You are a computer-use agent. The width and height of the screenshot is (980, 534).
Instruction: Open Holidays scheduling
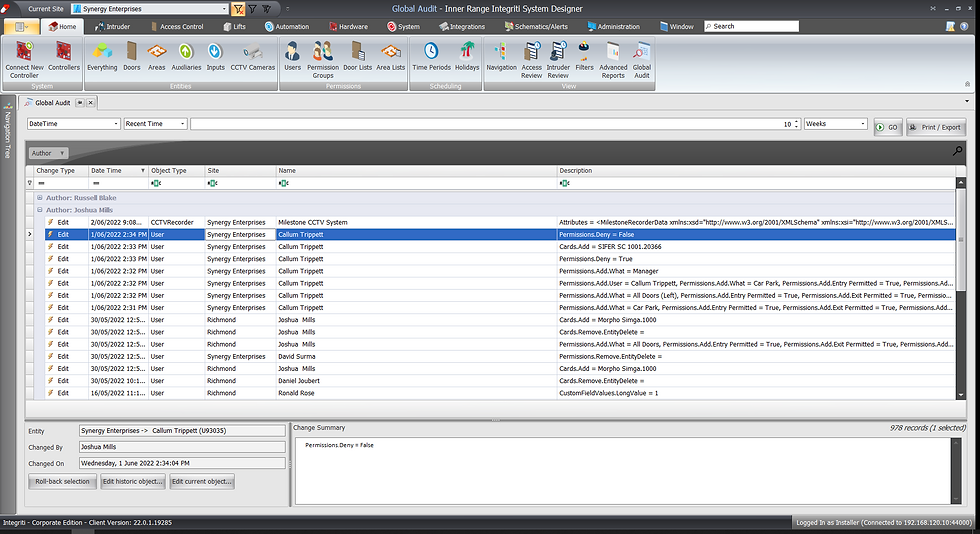point(467,56)
